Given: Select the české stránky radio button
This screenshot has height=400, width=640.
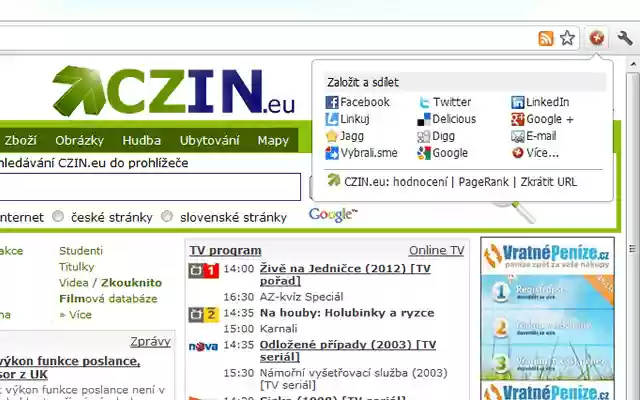Looking at the screenshot, I should [x=58, y=216].
